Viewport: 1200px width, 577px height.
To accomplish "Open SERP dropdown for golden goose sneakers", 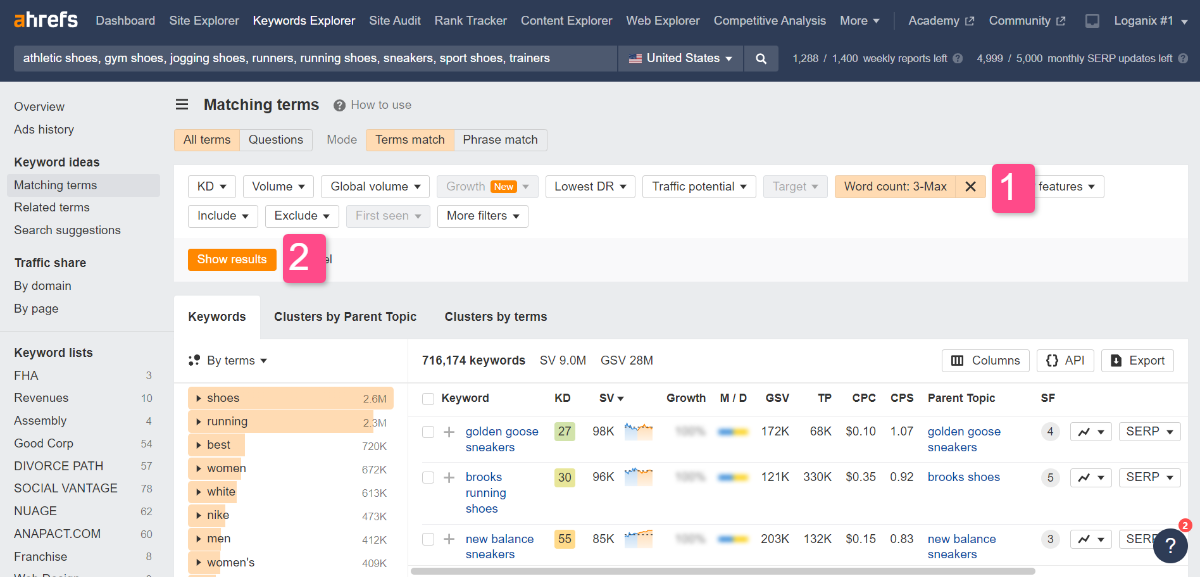I will tap(1150, 432).
